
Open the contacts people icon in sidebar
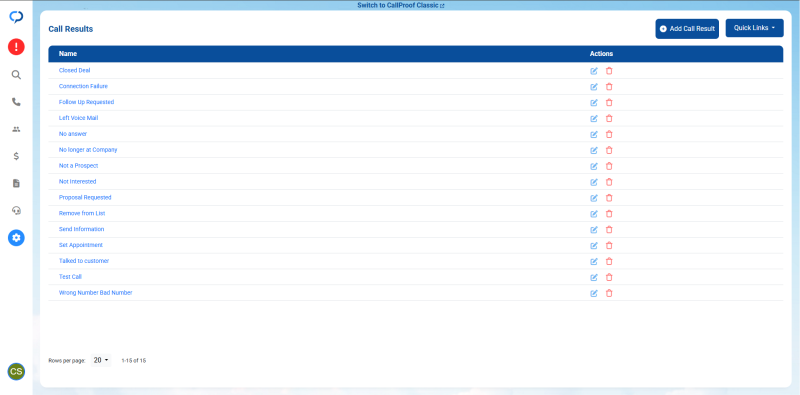coord(16,129)
